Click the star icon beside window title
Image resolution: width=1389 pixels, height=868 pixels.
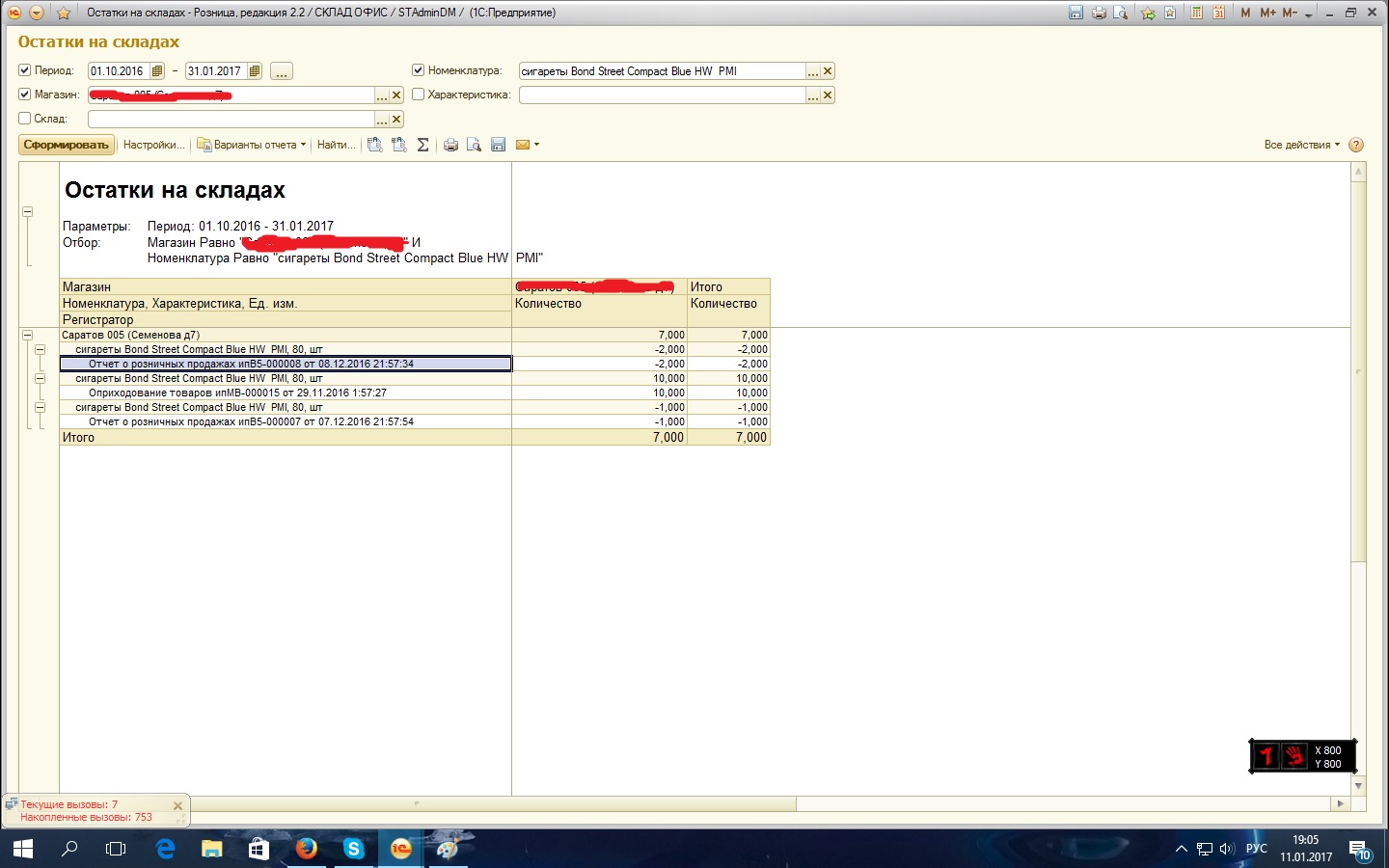(64, 13)
